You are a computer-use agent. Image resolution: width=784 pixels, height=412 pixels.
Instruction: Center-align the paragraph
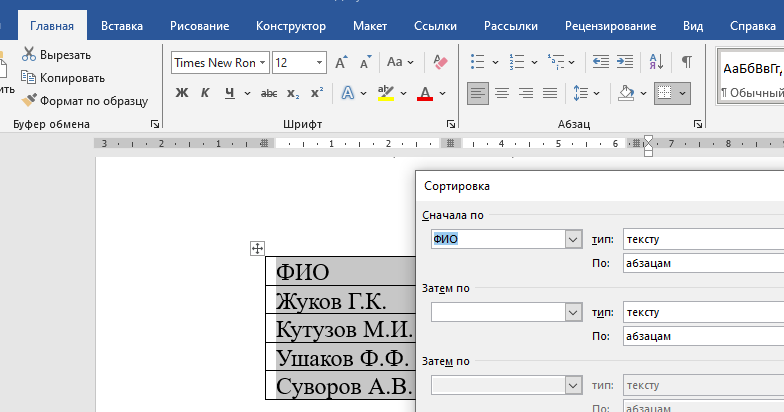pyautogui.click(x=502, y=93)
